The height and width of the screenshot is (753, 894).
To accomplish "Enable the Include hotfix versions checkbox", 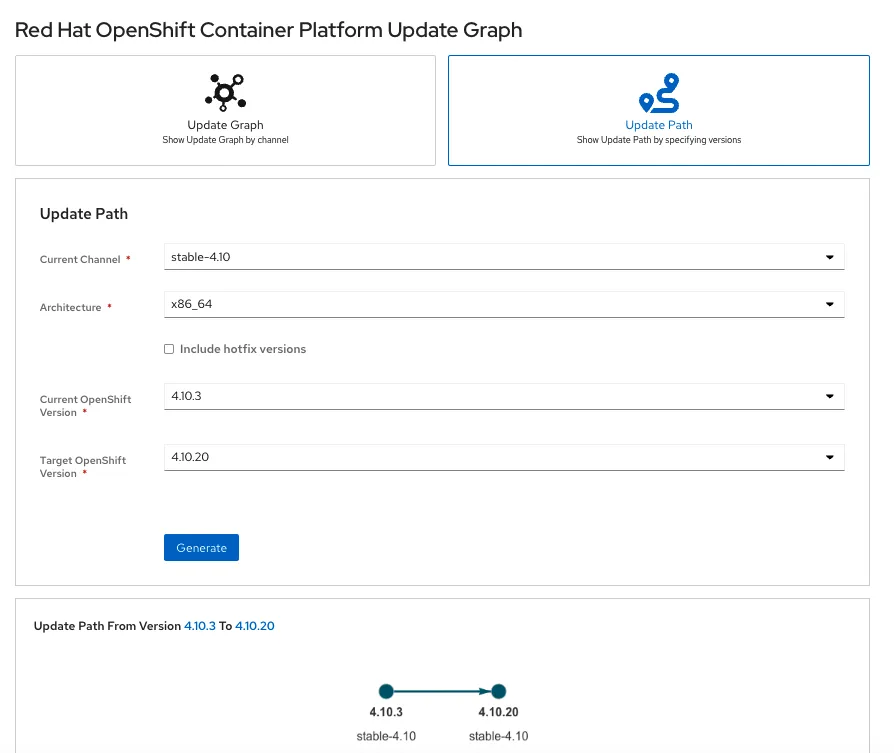I will click(169, 349).
